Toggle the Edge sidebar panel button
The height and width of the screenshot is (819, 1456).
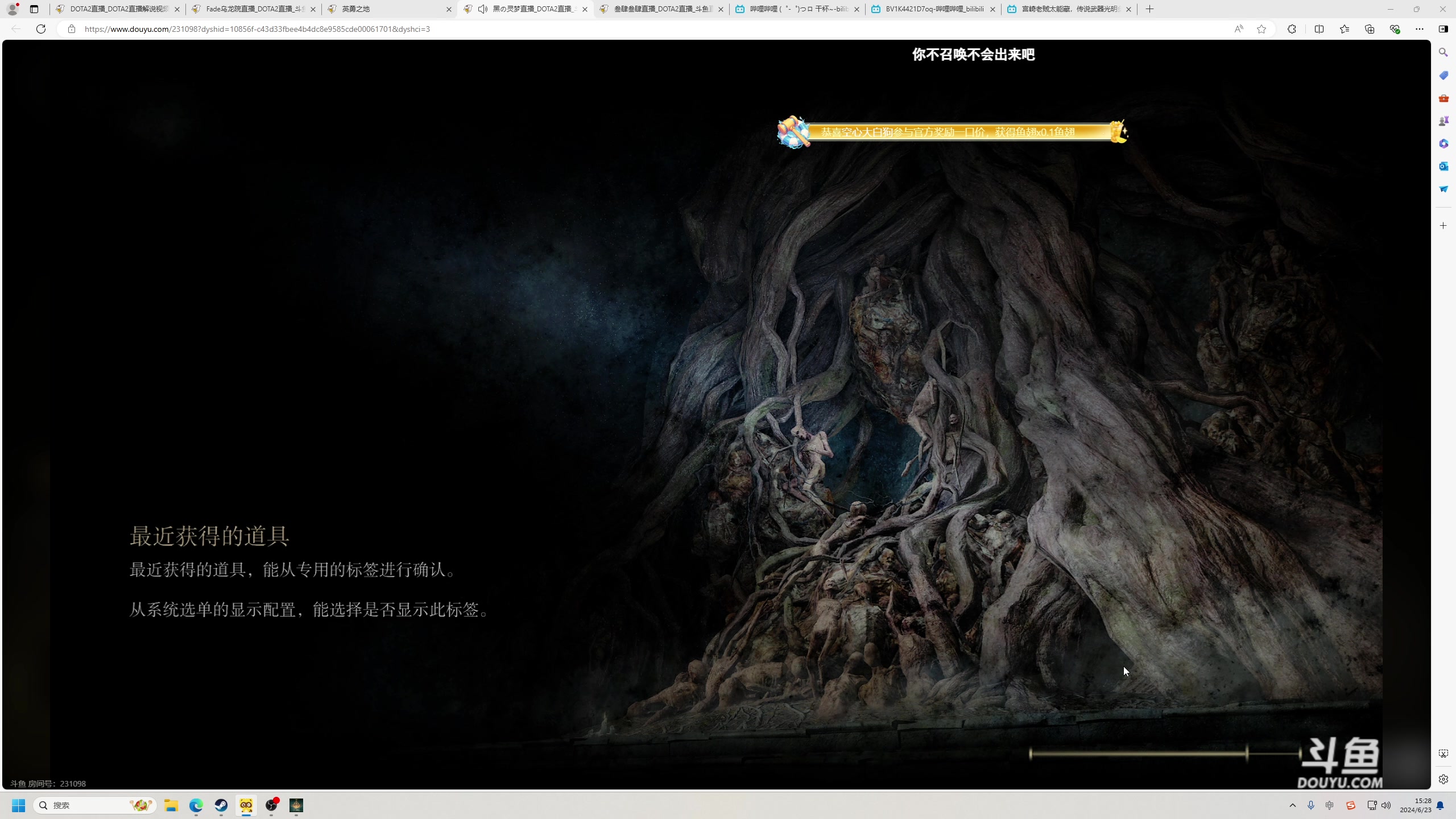coord(1443,29)
